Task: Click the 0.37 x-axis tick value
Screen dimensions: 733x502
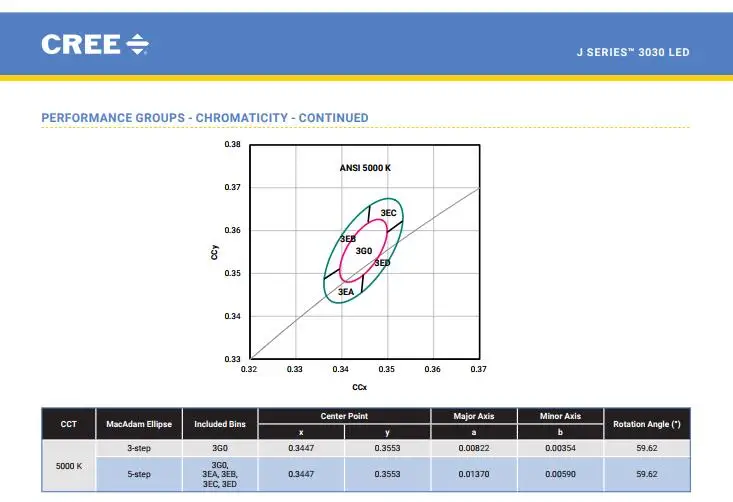Action: 478,369
